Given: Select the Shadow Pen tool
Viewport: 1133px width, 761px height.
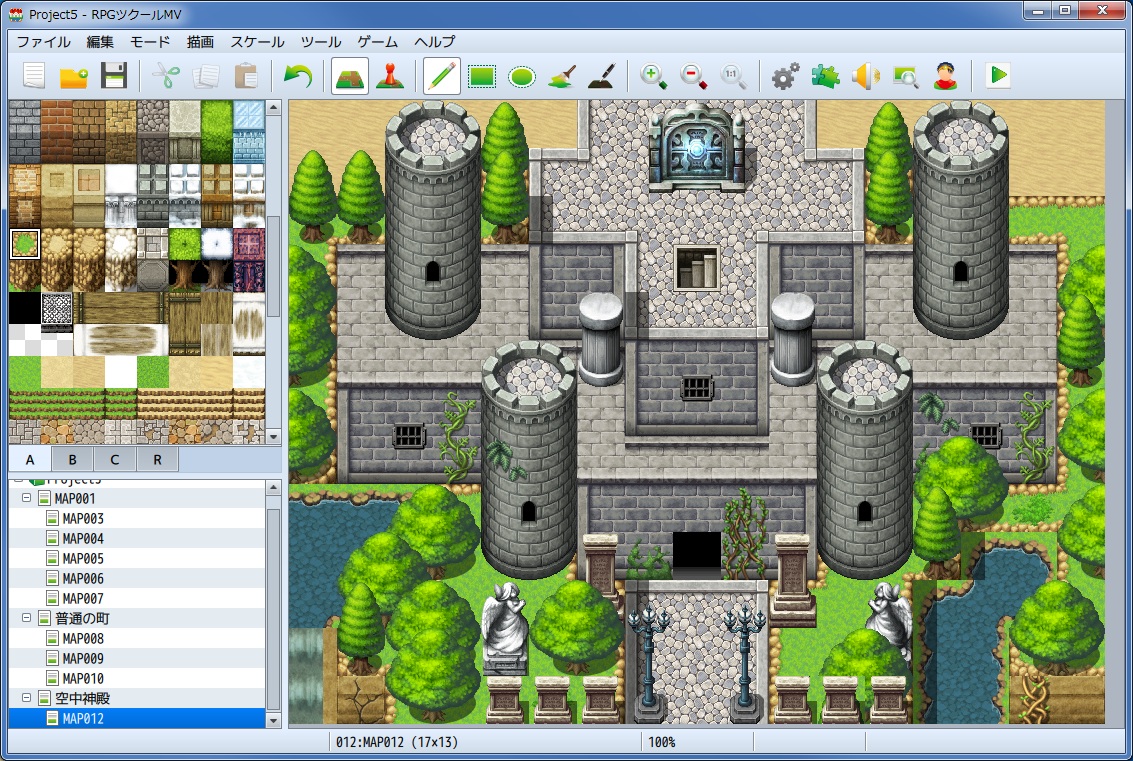Looking at the screenshot, I should pyautogui.click(x=601, y=76).
